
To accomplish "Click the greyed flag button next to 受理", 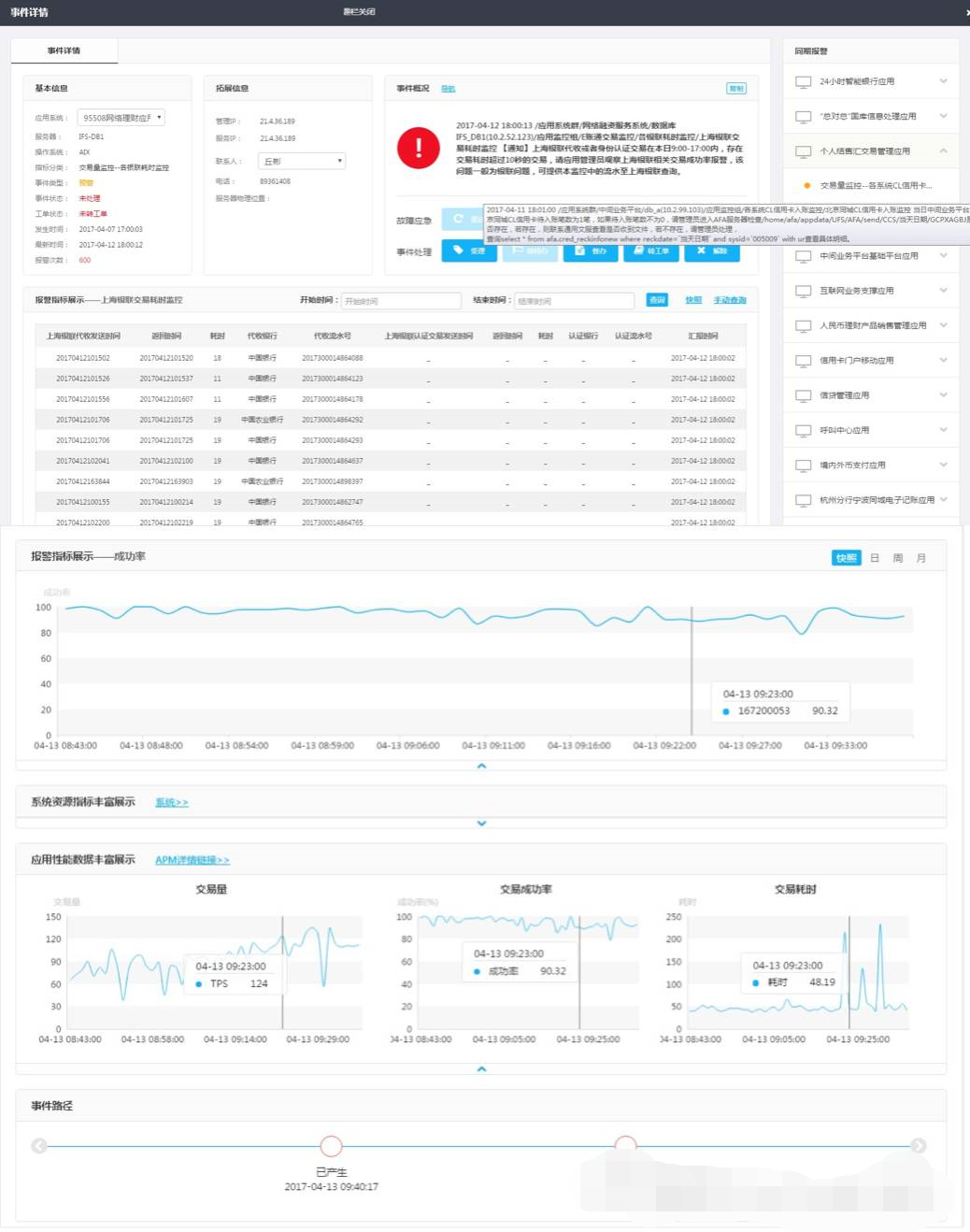I will tap(530, 251).
